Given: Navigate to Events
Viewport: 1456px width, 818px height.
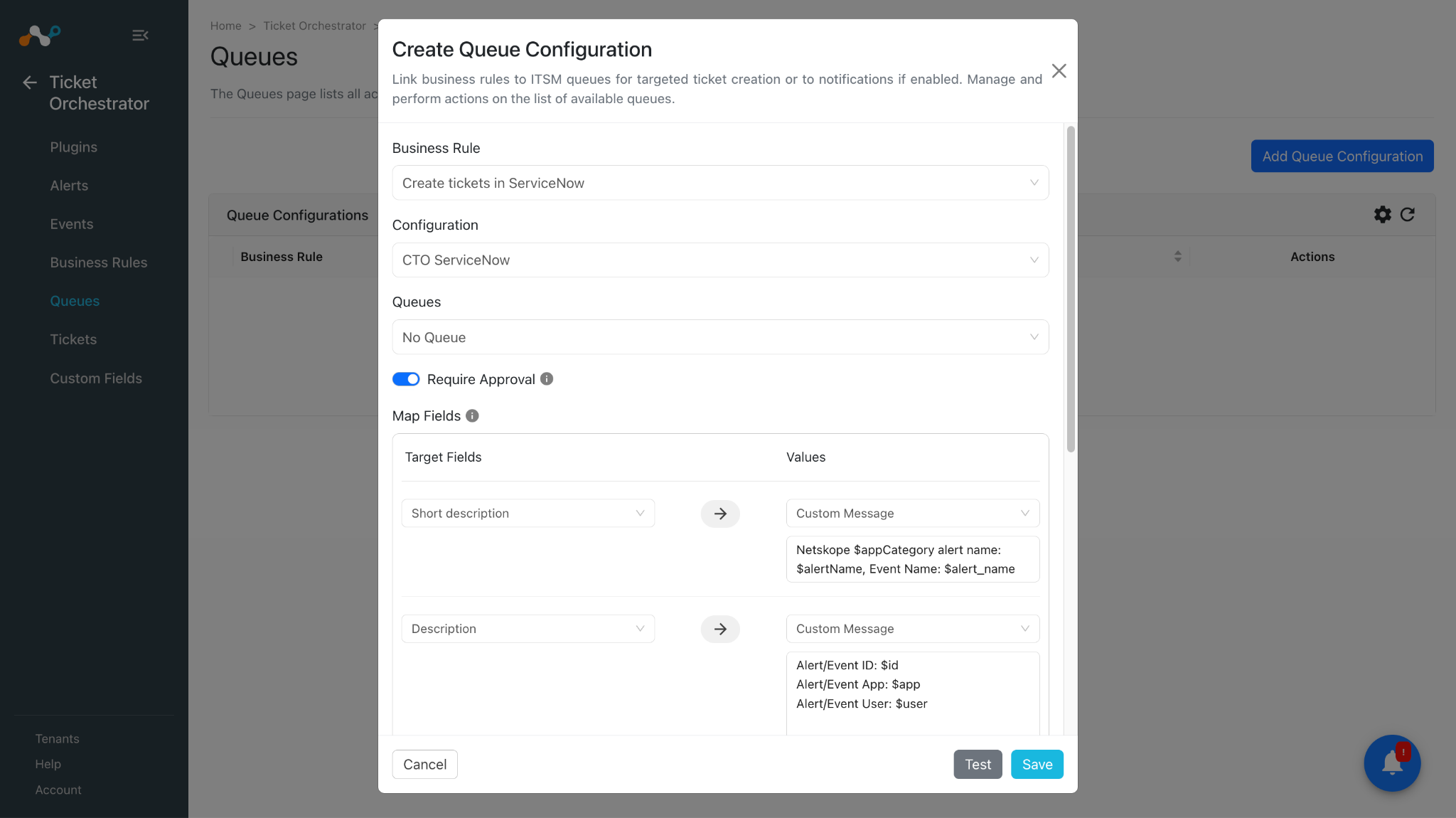Looking at the screenshot, I should tap(72, 224).
